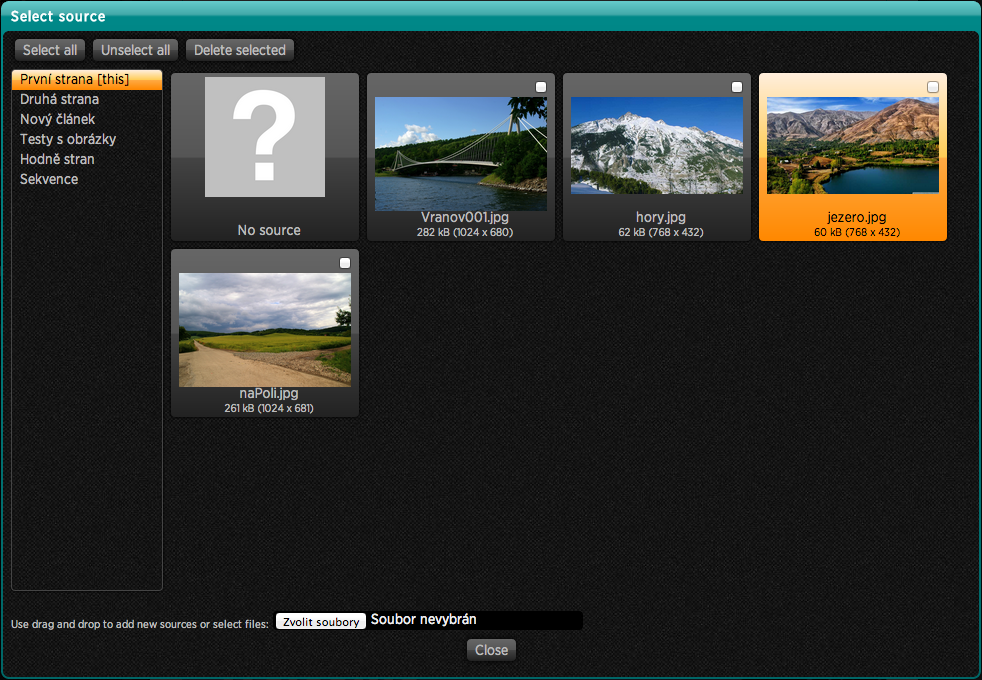Close the Select source dialog

click(x=491, y=650)
